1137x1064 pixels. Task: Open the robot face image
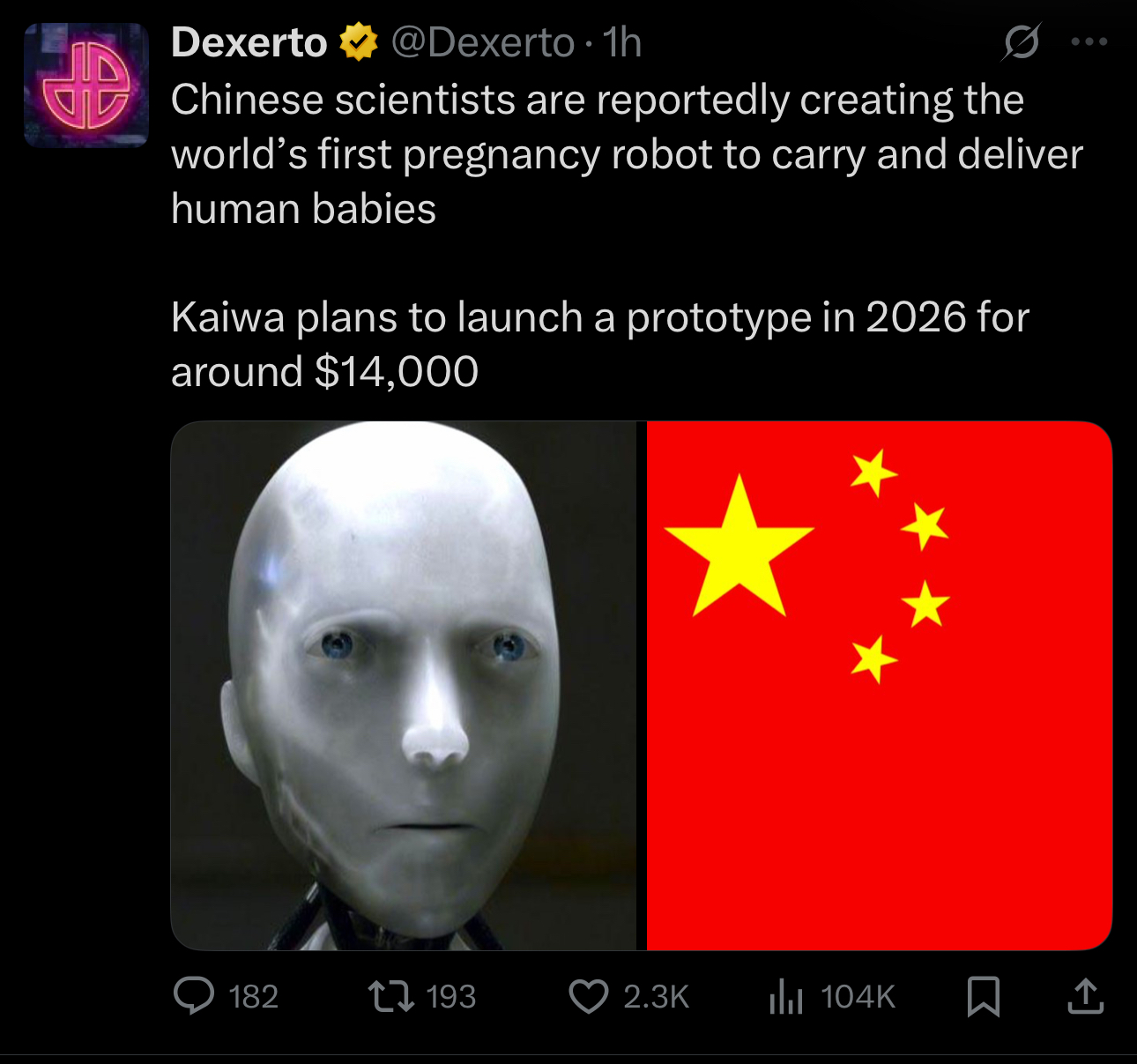tap(404, 686)
